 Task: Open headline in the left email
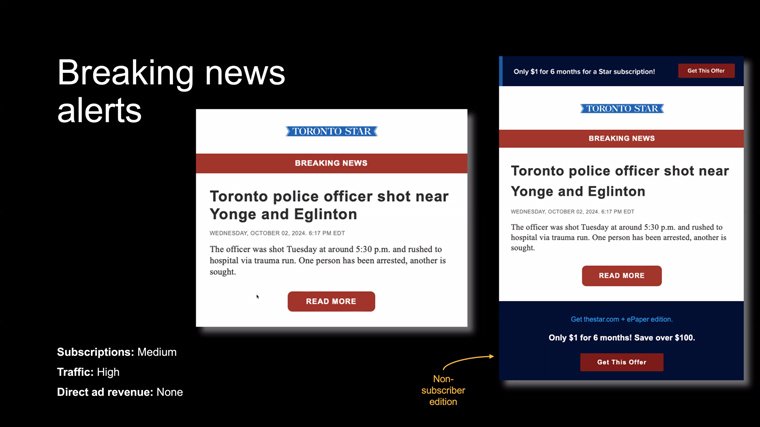(x=329, y=205)
